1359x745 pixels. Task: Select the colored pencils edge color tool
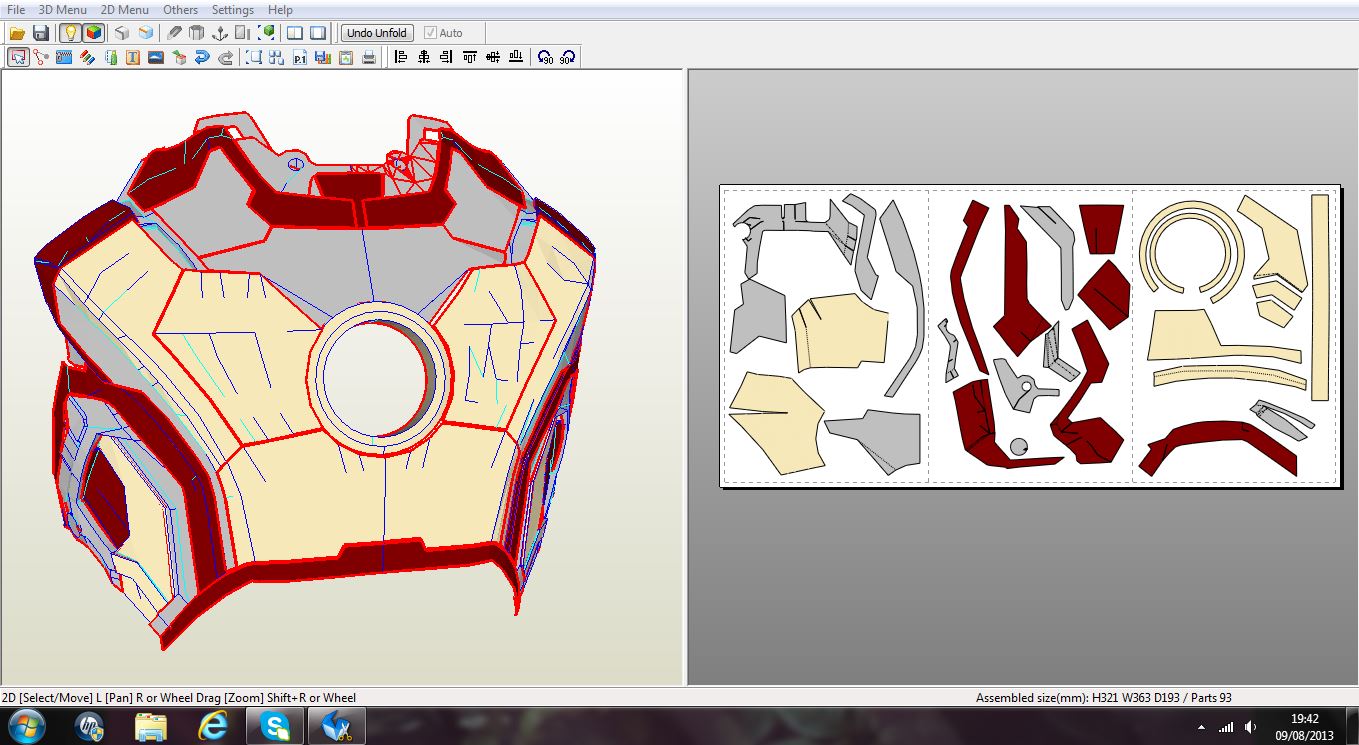point(87,57)
